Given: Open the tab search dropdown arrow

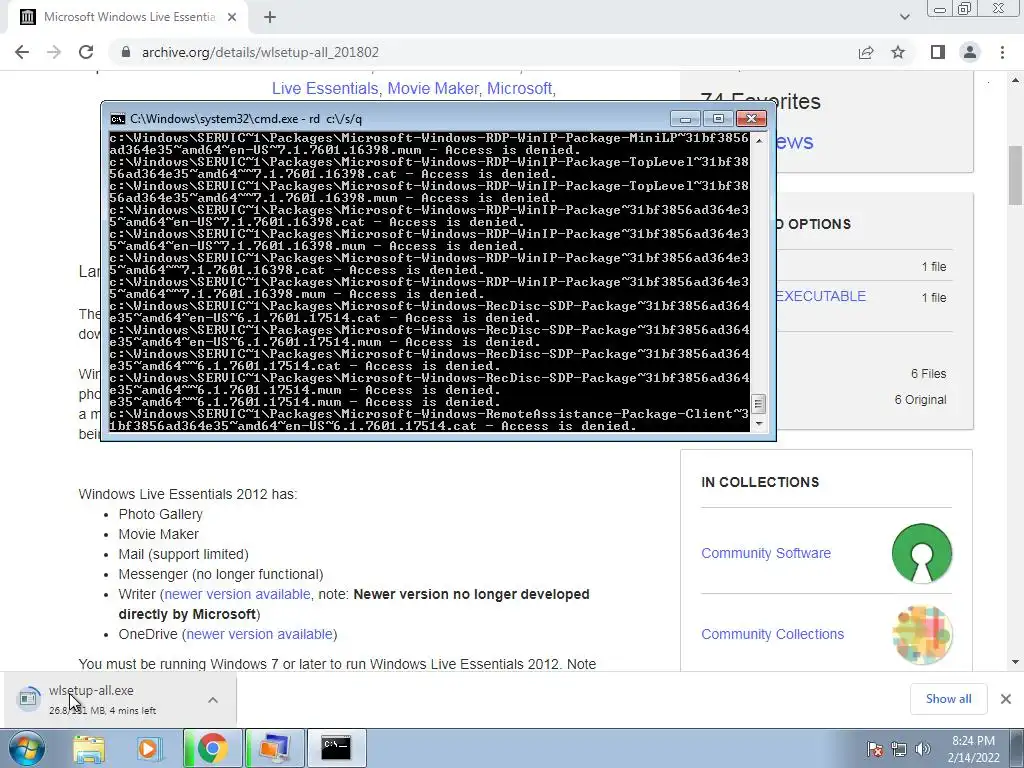Looking at the screenshot, I should [x=904, y=17].
